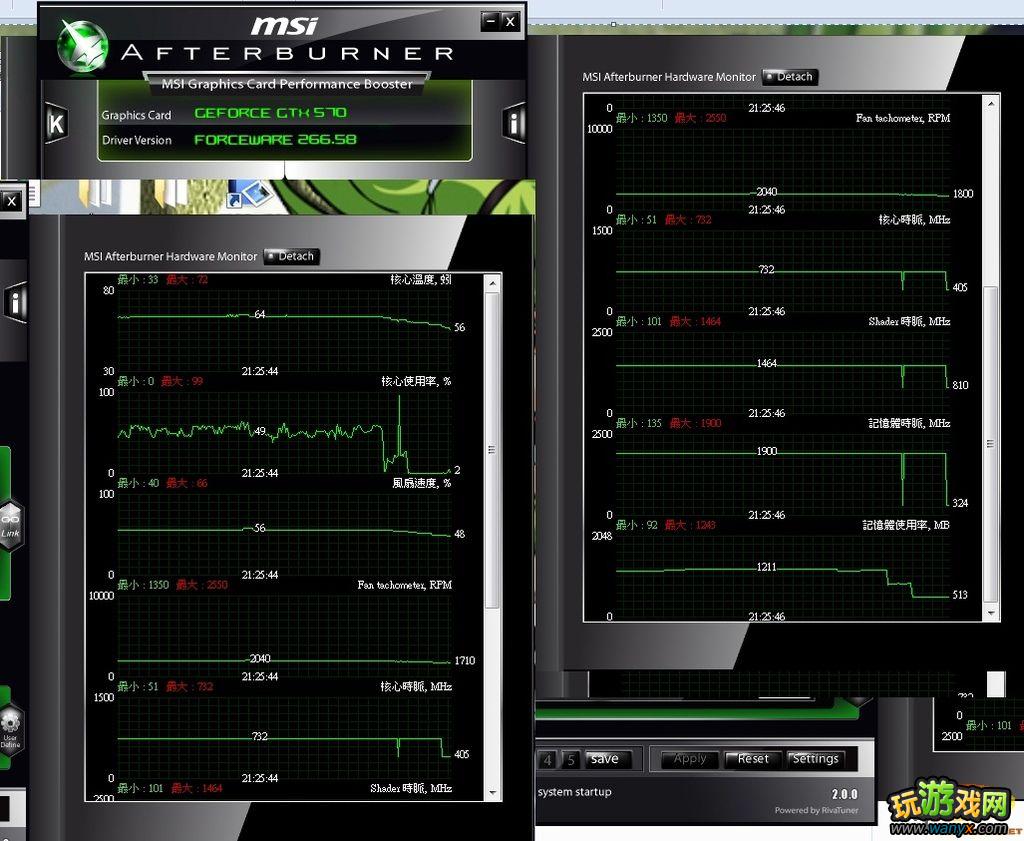The height and width of the screenshot is (841, 1024).
Task: Click the '最小 : 92' minimum memory usage reading
Action: point(636,525)
